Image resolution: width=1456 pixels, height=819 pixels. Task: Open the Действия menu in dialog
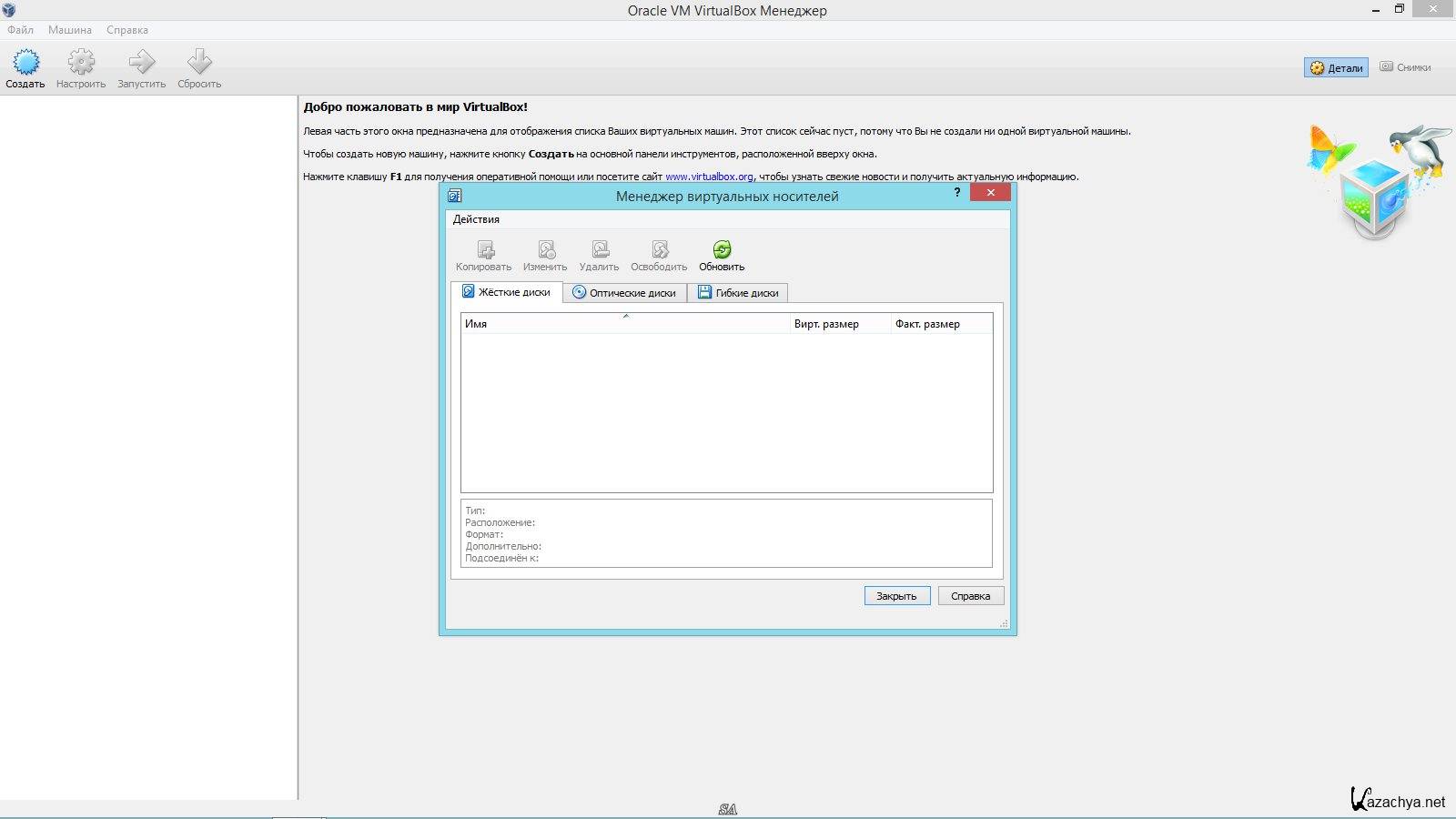click(x=476, y=219)
